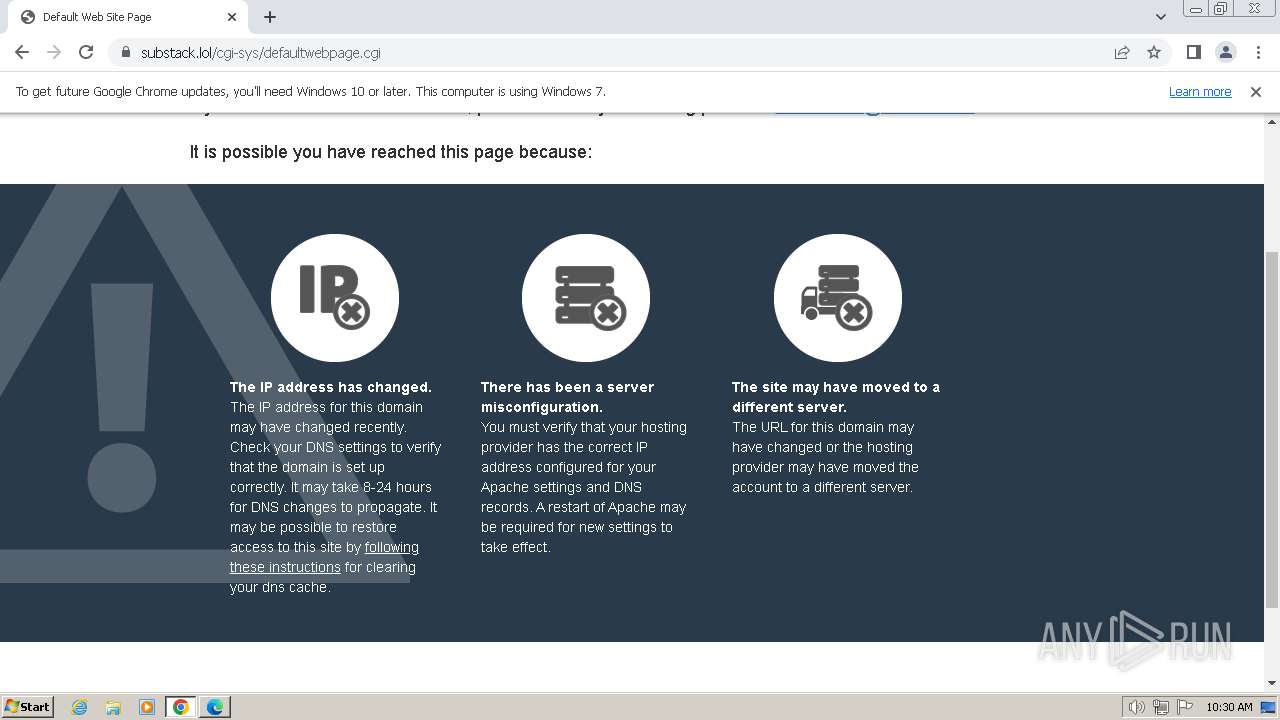Image resolution: width=1280 pixels, height=720 pixels.
Task: Click 'It is possible you have reached' text
Action: 391,152
